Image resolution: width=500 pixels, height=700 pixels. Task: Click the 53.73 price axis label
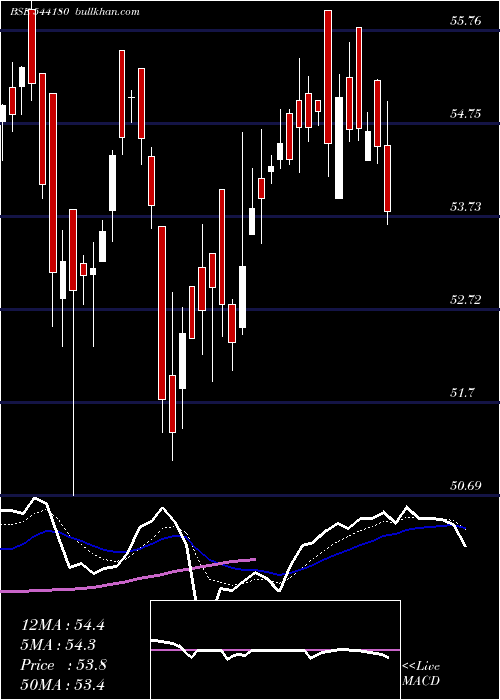click(466, 207)
